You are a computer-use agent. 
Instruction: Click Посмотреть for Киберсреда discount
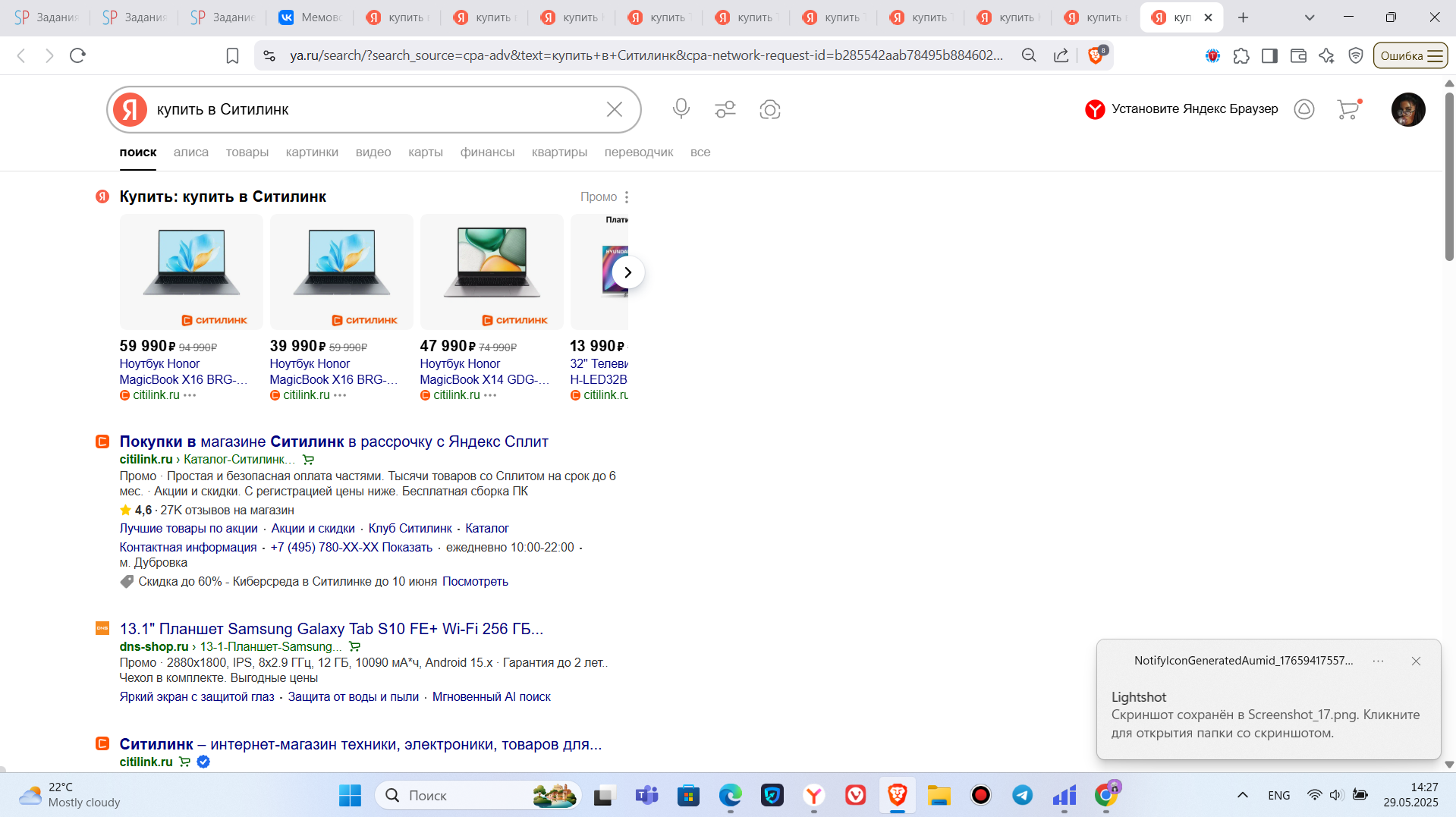(476, 581)
